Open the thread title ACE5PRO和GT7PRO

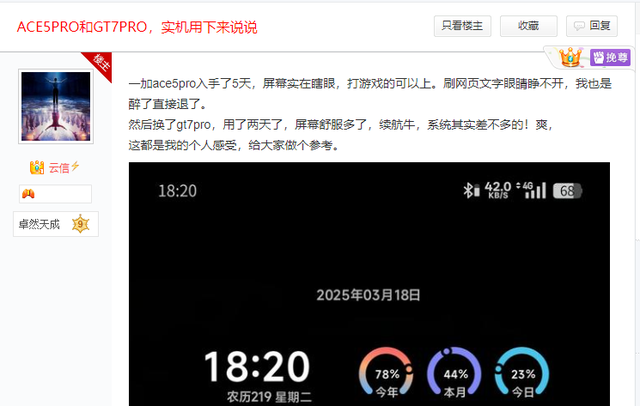click(x=137, y=27)
